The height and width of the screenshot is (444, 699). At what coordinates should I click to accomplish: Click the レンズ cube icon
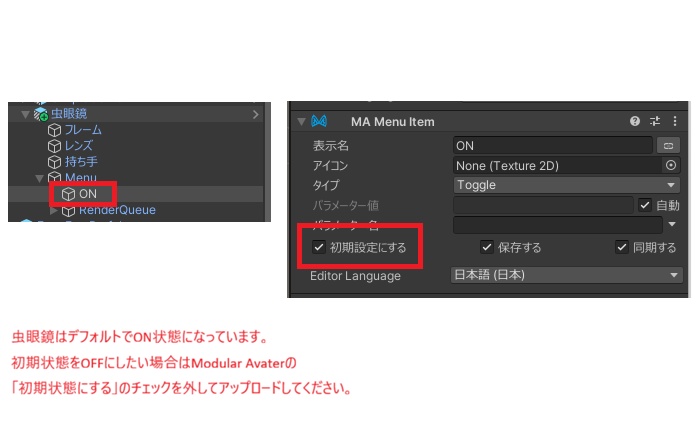point(54,146)
